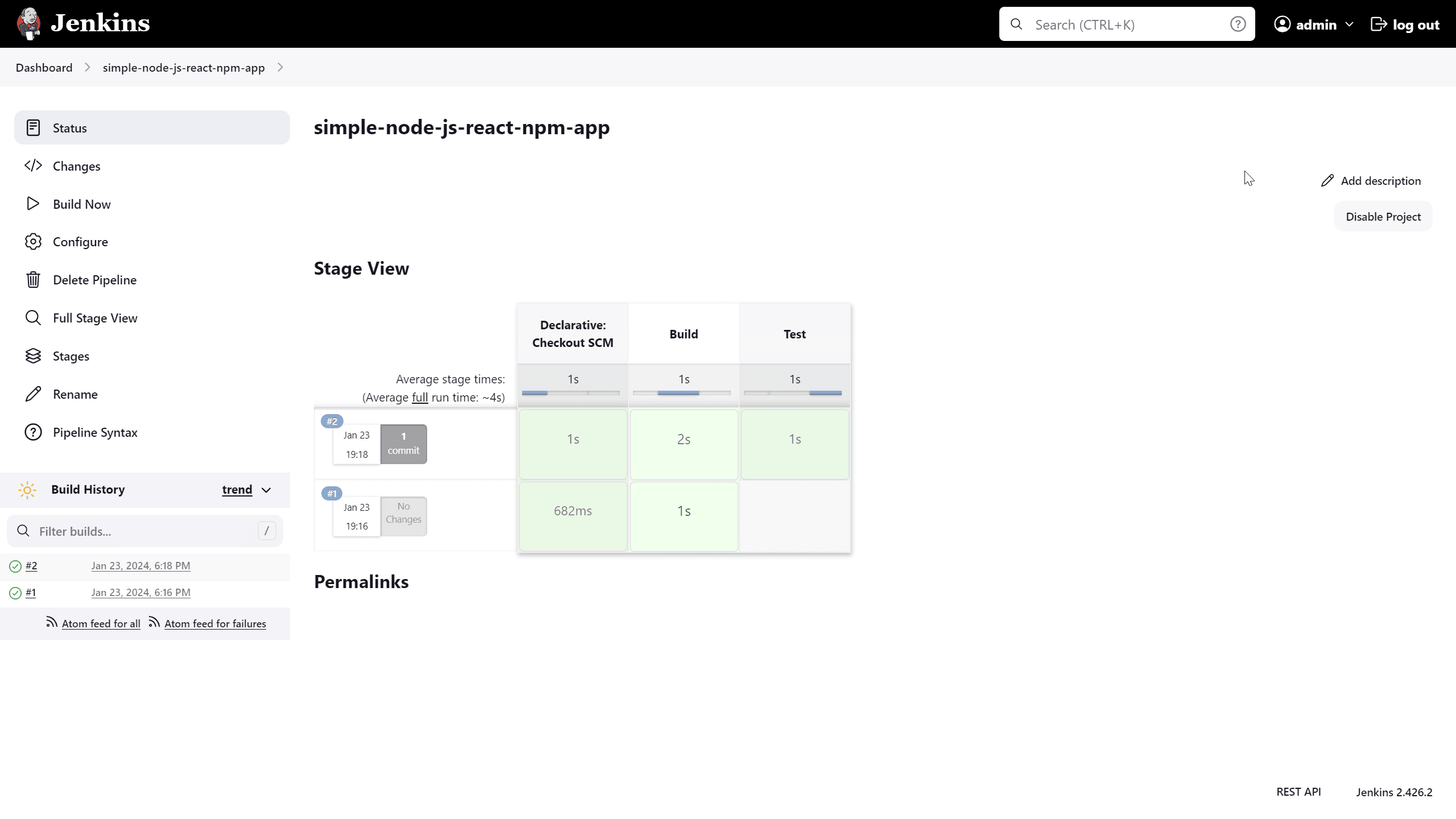Select the Delete Pipeline trash icon
This screenshot has height=819, width=1456.
click(33, 280)
